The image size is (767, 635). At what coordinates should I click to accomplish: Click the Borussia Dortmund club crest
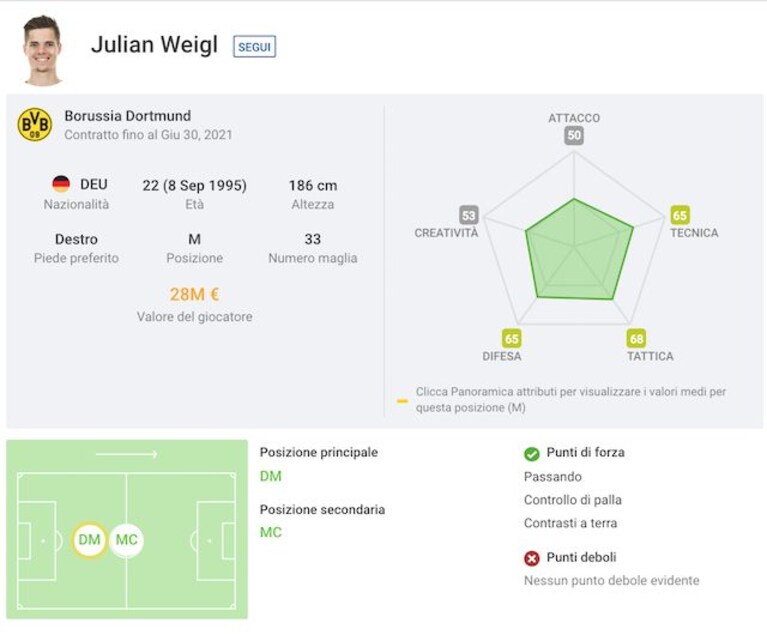coord(35,125)
